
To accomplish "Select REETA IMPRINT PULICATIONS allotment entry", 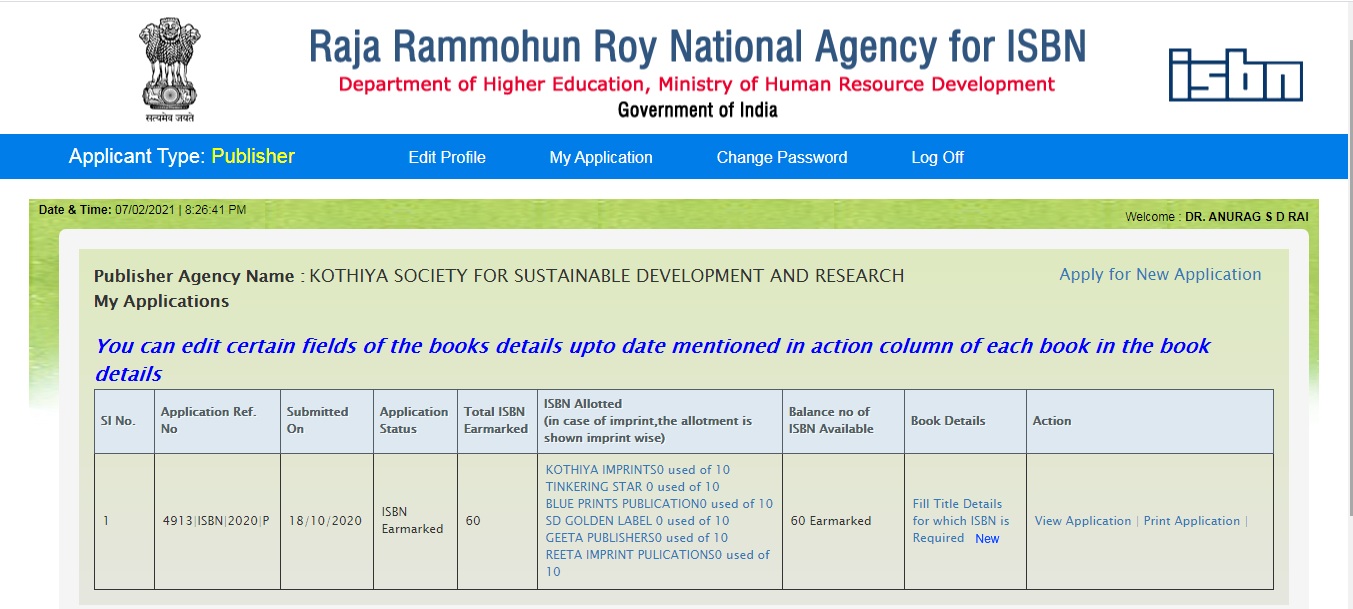I will [x=658, y=563].
